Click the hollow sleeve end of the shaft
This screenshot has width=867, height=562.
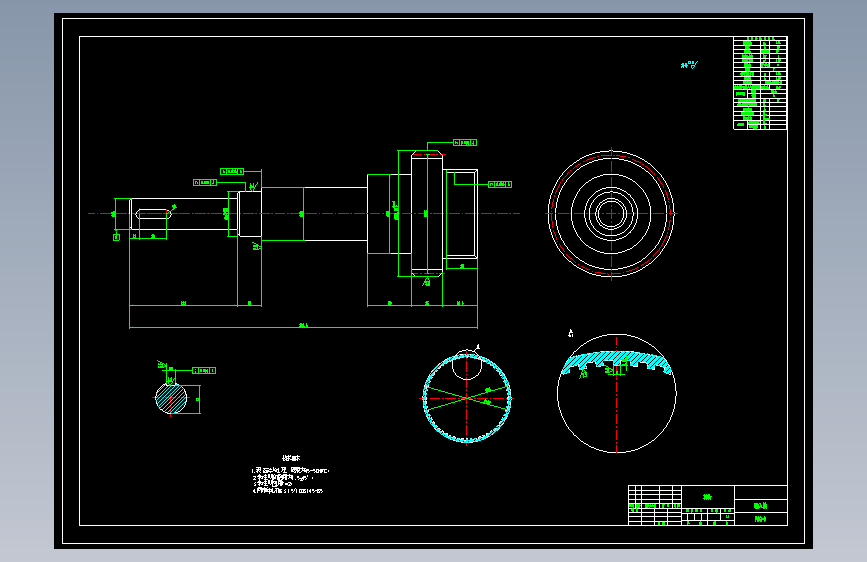(x=460, y=214)
